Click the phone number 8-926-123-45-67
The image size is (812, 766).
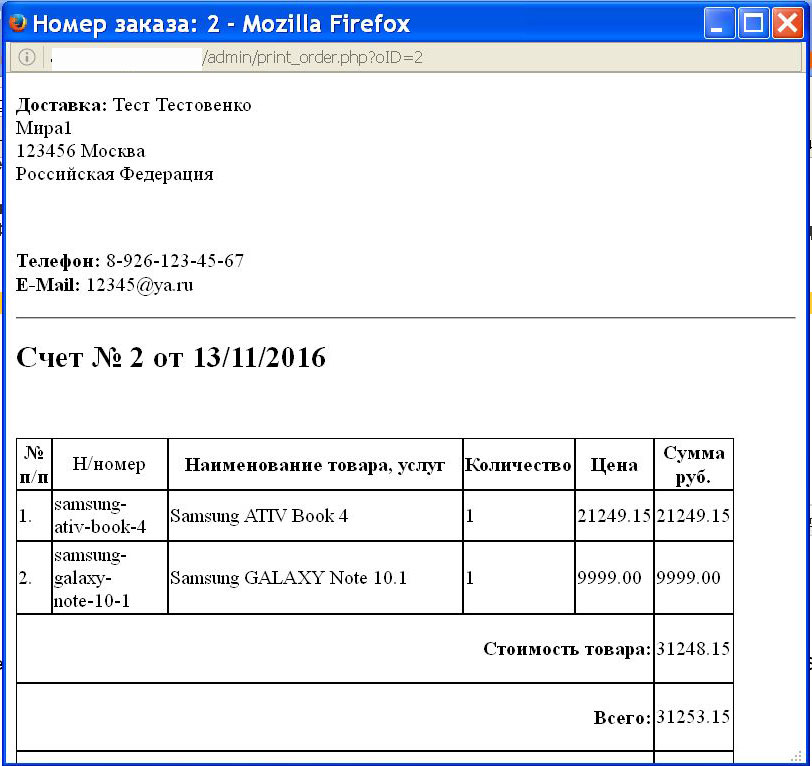[x=175, y=261]
